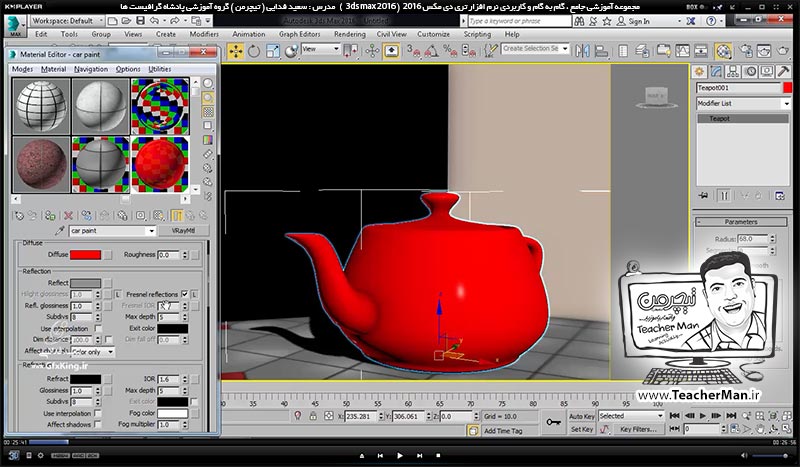Click the Set Key button

pyautogui.click(x=582, y=429)
